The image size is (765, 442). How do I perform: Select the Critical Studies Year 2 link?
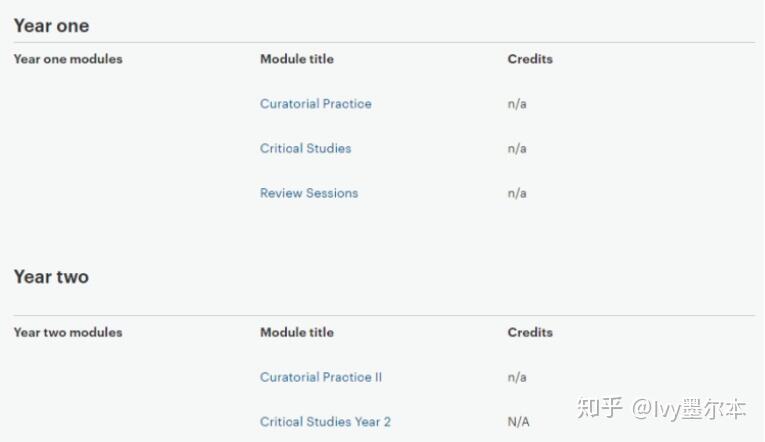click(x=325, y=422)
